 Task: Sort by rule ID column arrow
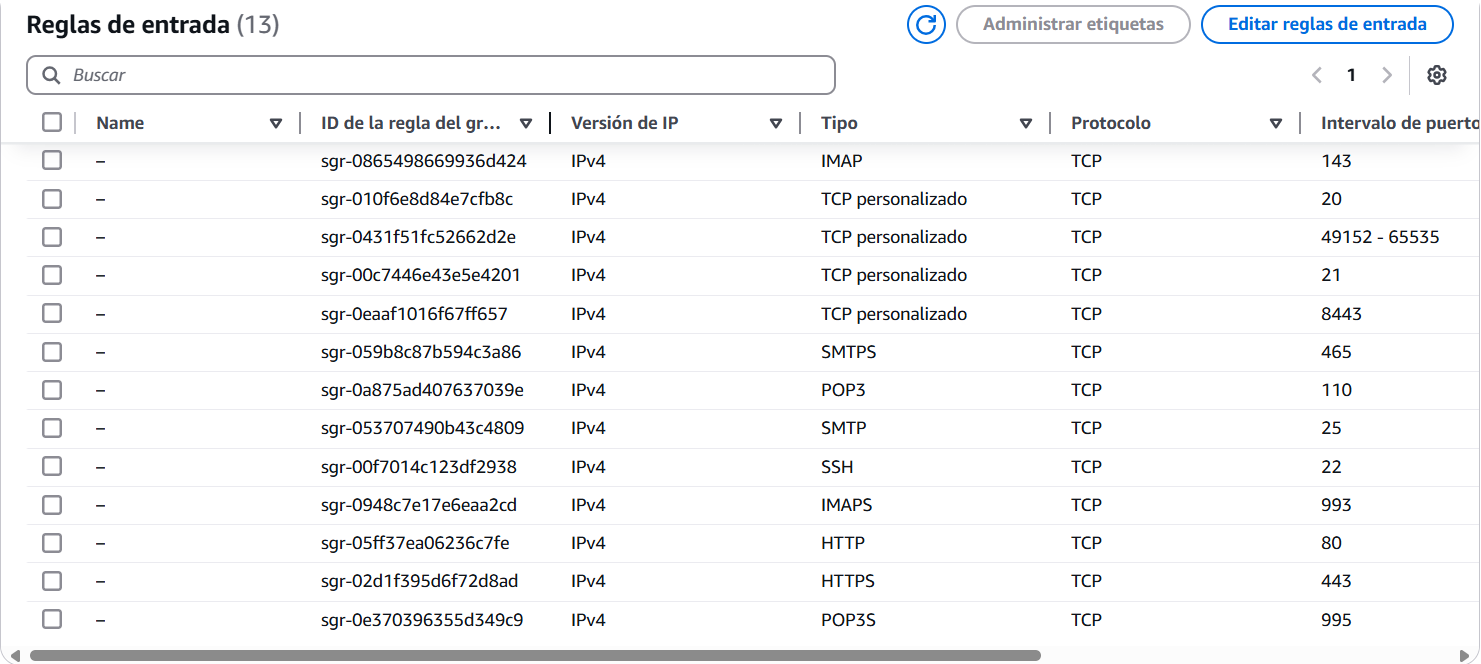(526, 124)
